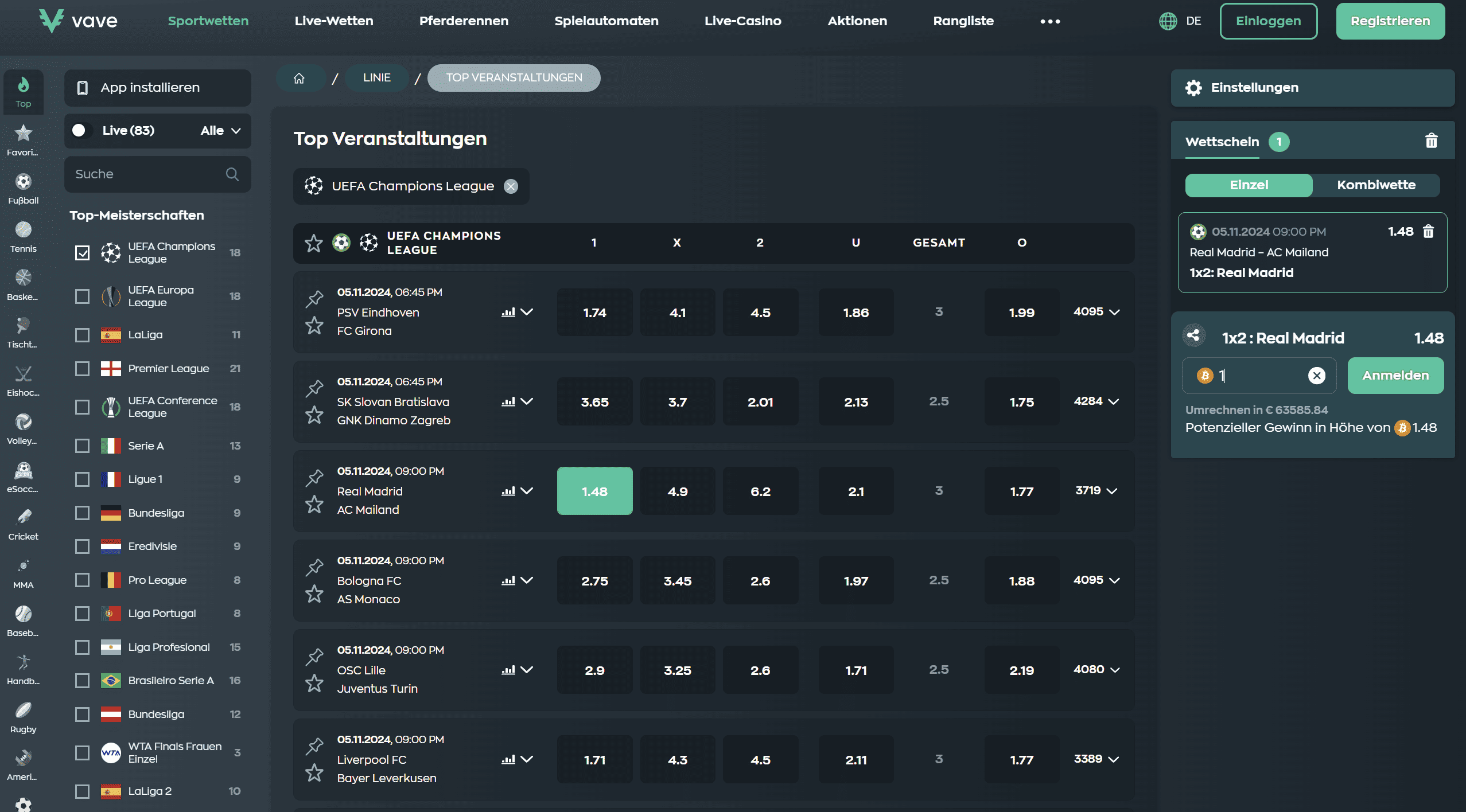1466x812 pixels.
Task: Clear the stake amount with X icon
Action: [1316, 376]
